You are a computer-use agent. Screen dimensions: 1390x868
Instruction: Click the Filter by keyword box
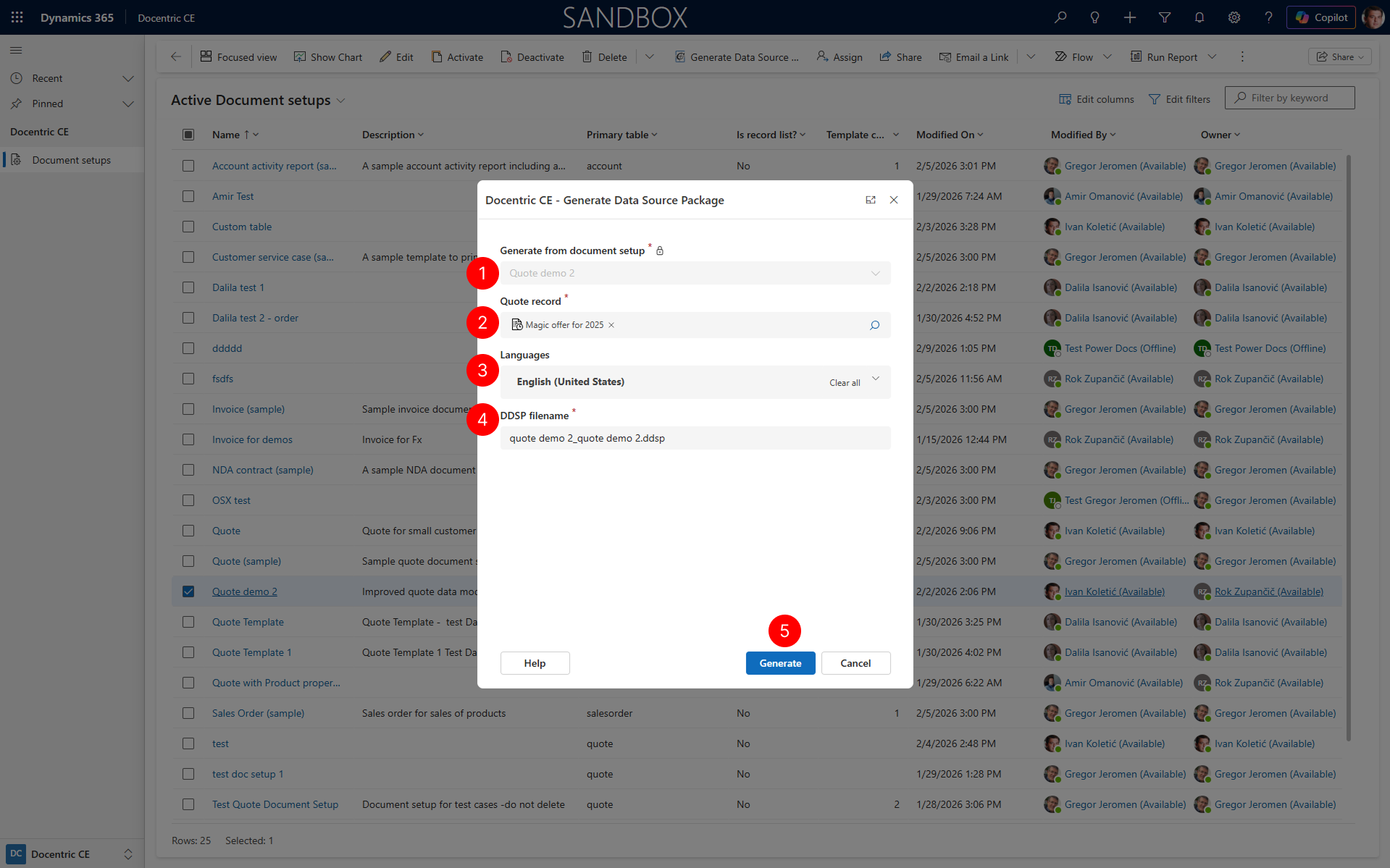pos(1289,98)
